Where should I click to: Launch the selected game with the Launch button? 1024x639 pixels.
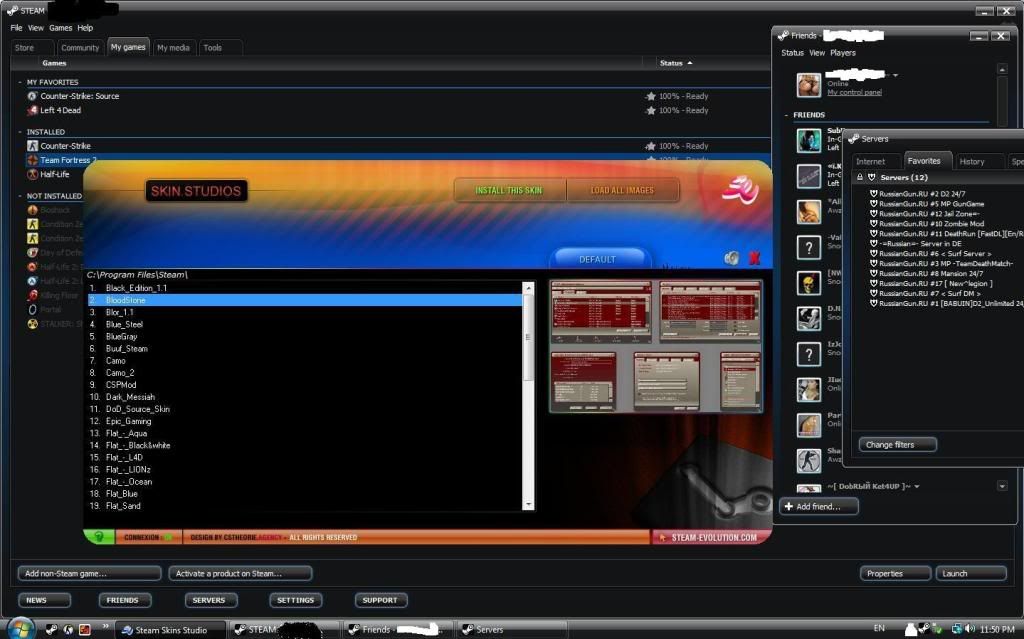coord(971,574)
